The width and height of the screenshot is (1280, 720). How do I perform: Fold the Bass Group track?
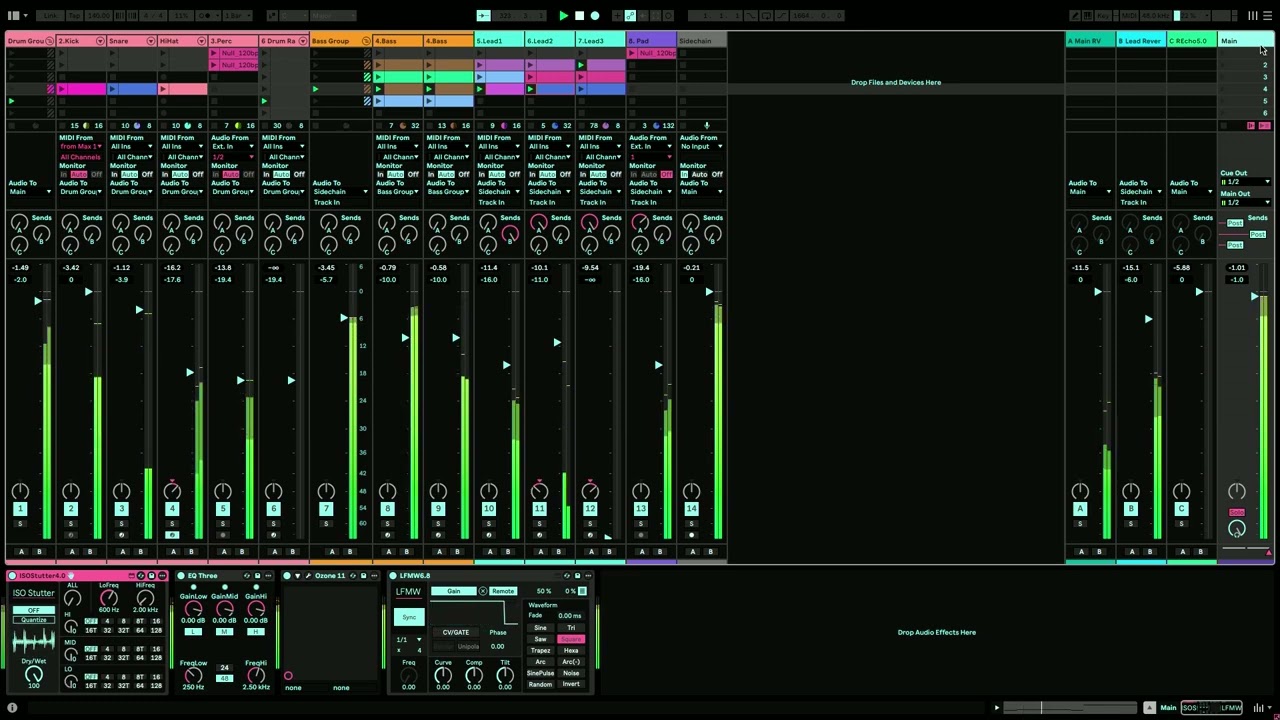pos(366,41)
